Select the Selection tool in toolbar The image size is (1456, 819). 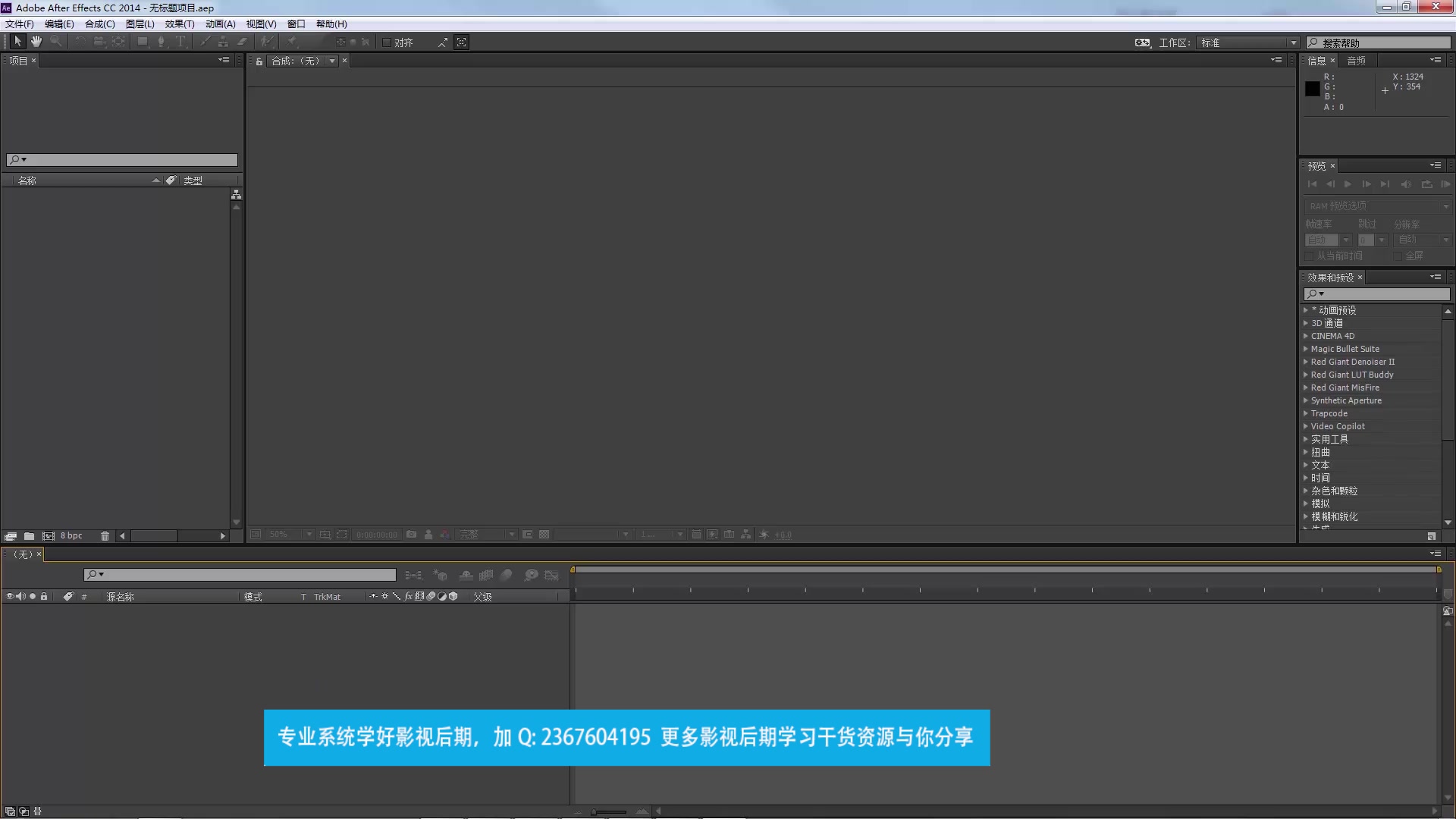17,41
